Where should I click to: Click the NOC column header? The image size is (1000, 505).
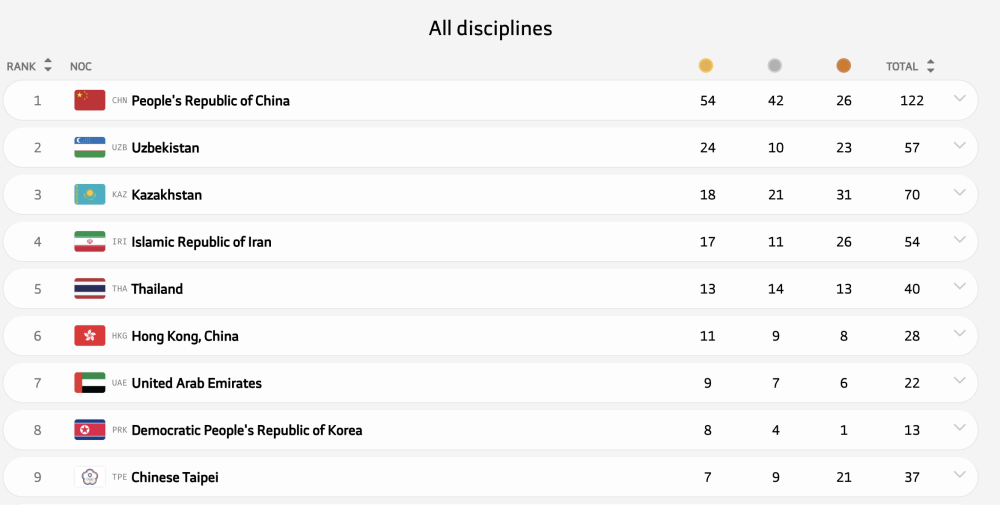(81, 66)
